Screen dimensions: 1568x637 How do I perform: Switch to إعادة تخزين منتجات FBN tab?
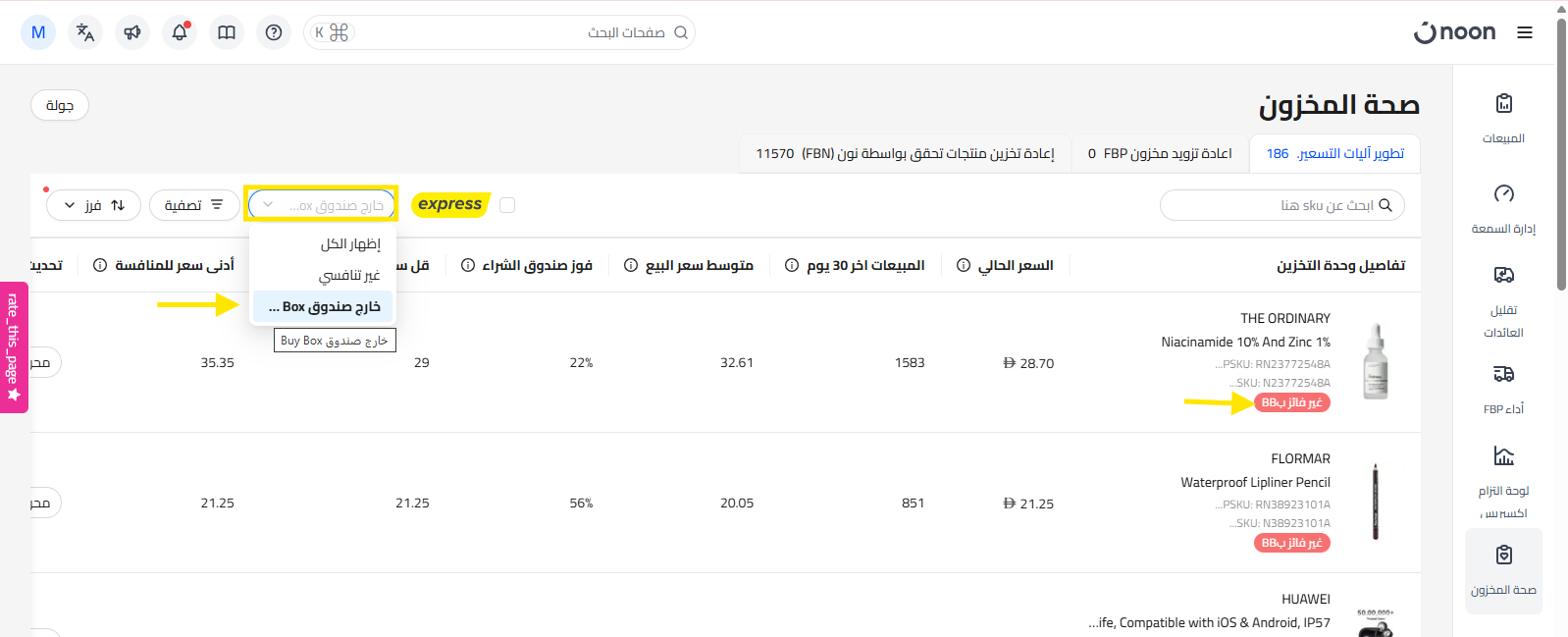pyautogui.click(x=905, y=153)
